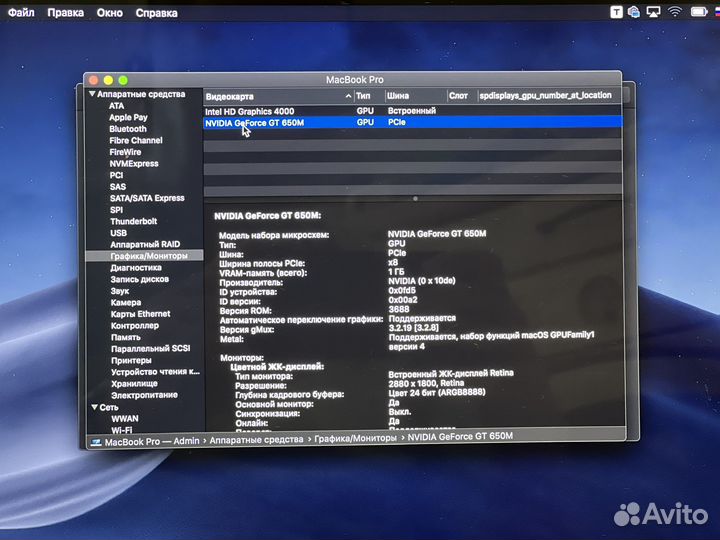Select NVMExpress in the sidebar
The width and height of the screenshot is (720, 540).
point(134,163)
